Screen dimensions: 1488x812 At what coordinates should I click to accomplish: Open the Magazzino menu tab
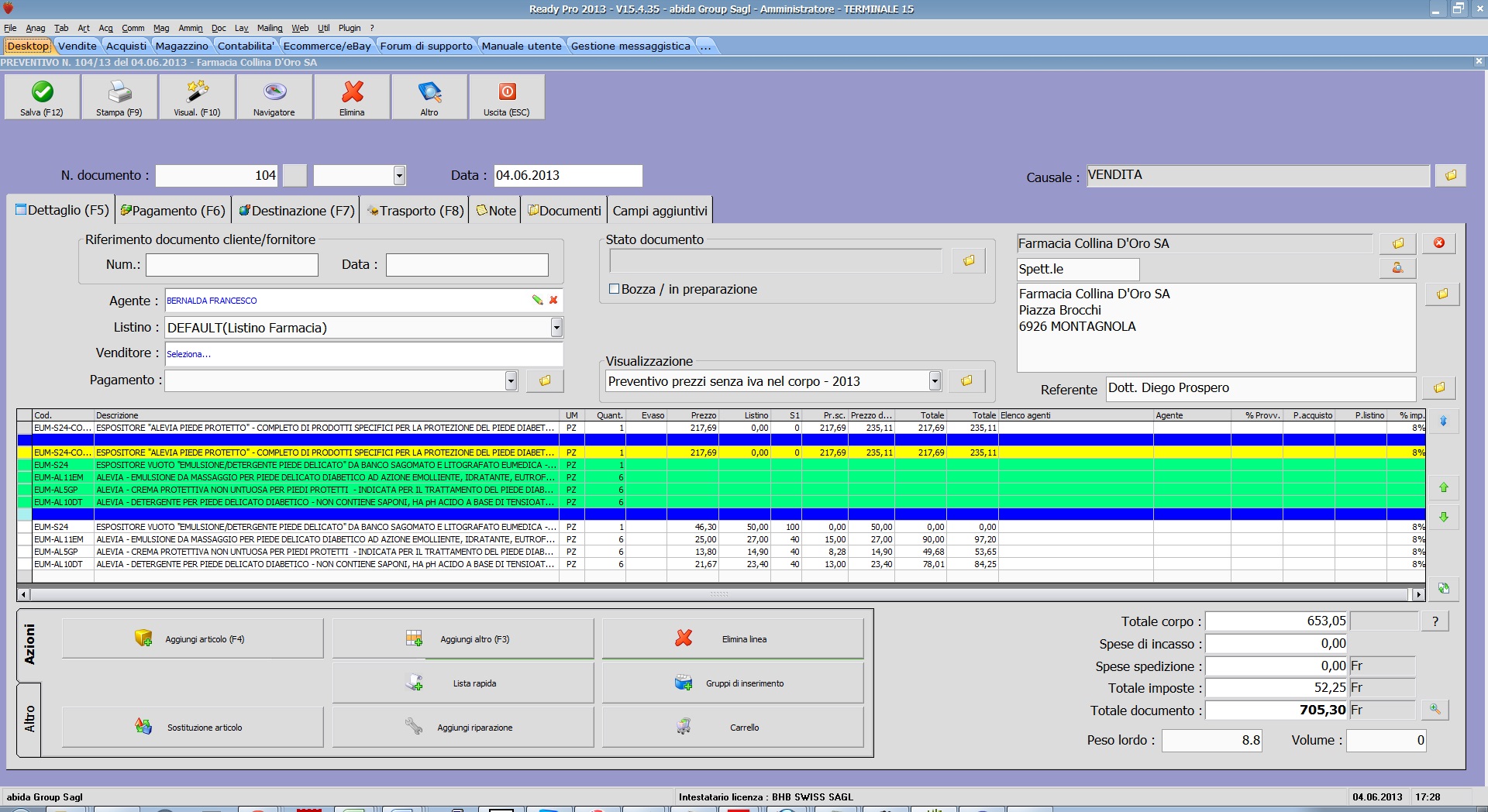tap(181, 46)
